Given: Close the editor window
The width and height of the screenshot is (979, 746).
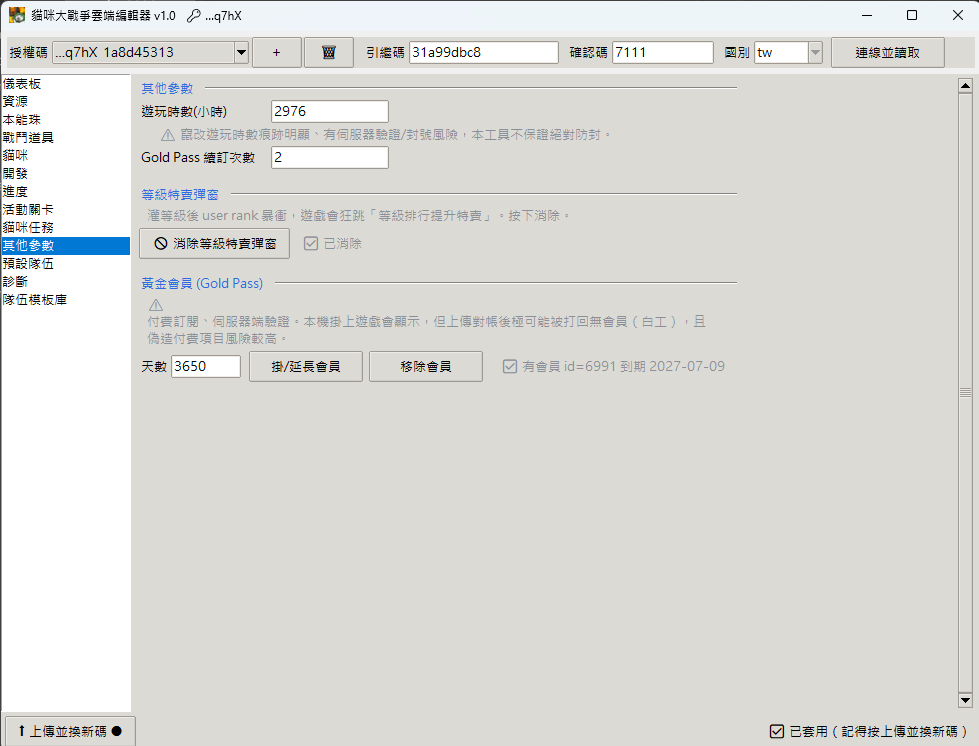Looking at the screenshot, I should point(958,15).
